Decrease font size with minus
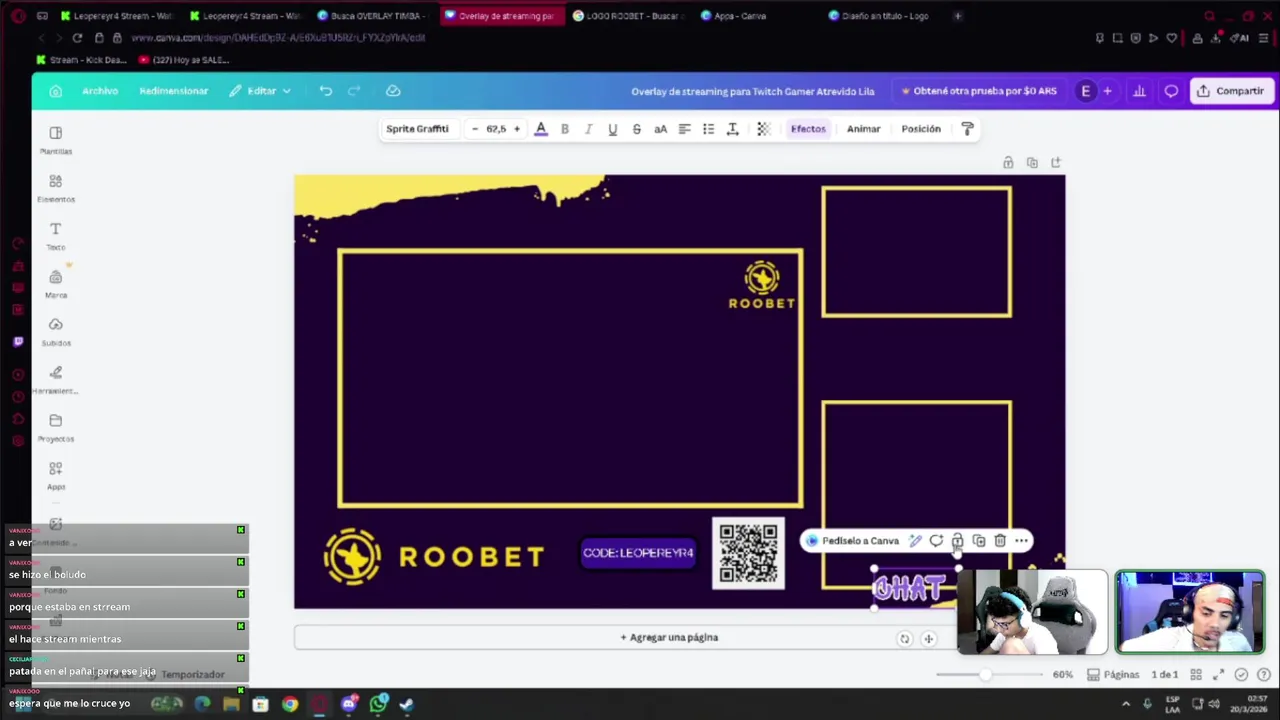This screenshot has height=720, width=1280. point(475,129)
